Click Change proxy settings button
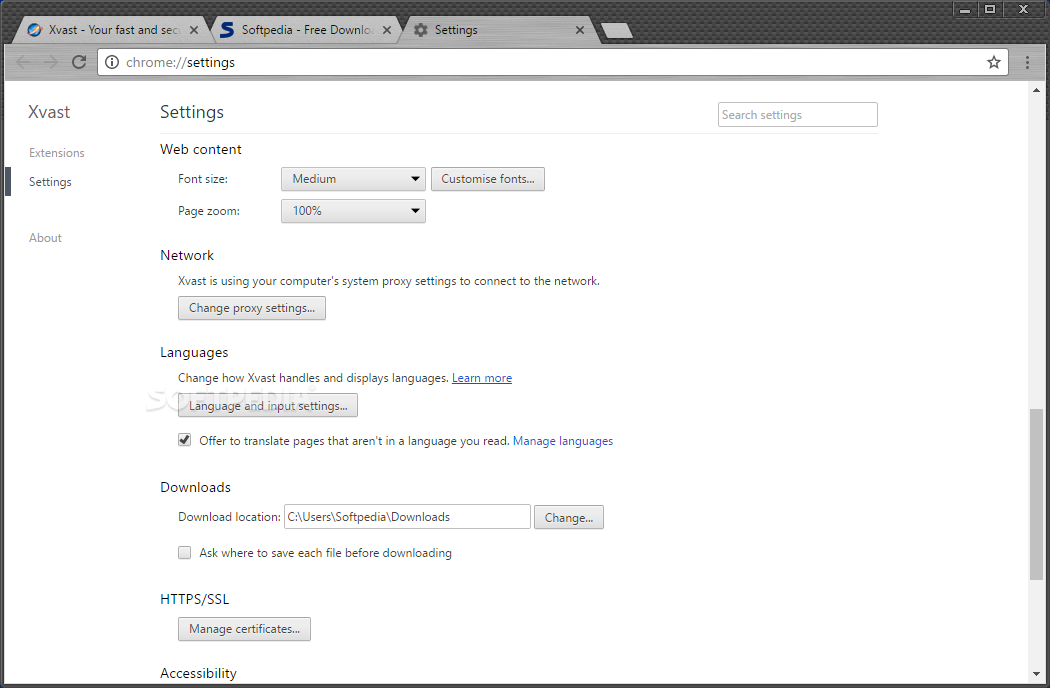 click(252, 308)
